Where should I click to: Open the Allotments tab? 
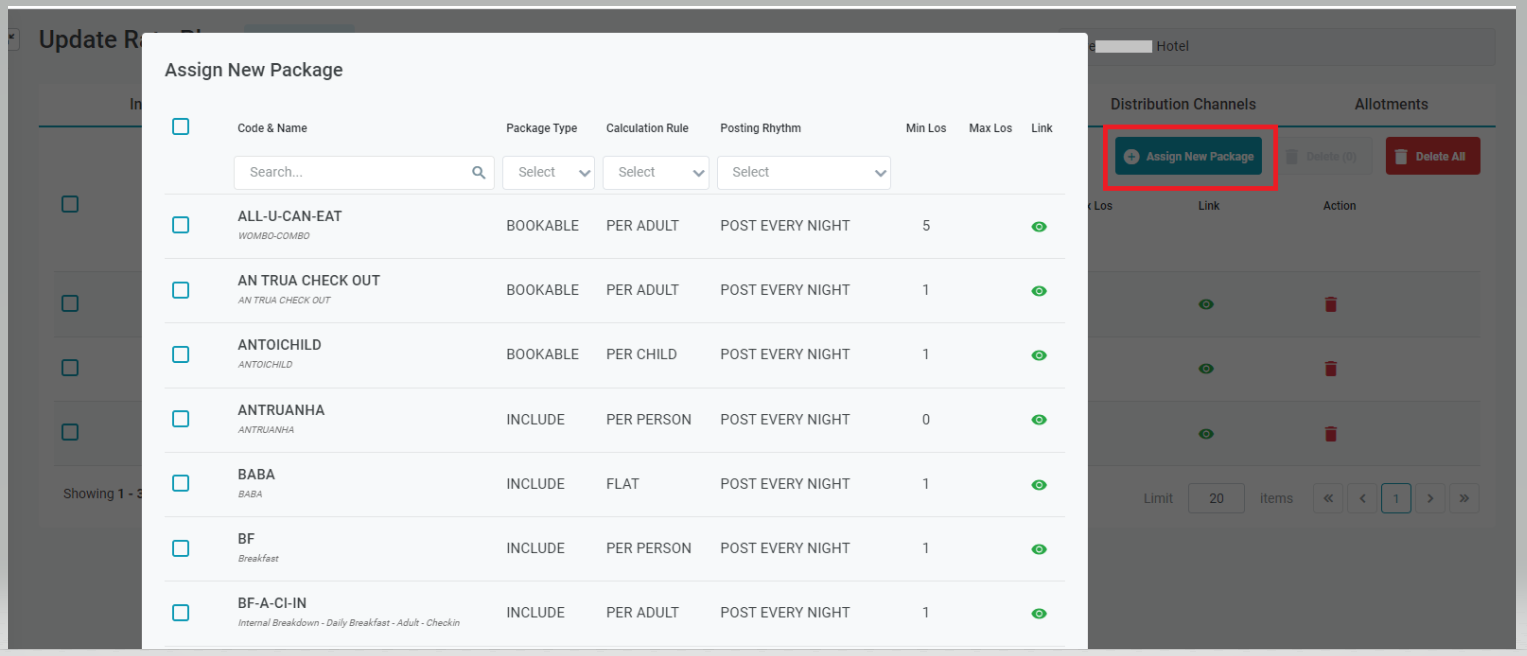1391,104
